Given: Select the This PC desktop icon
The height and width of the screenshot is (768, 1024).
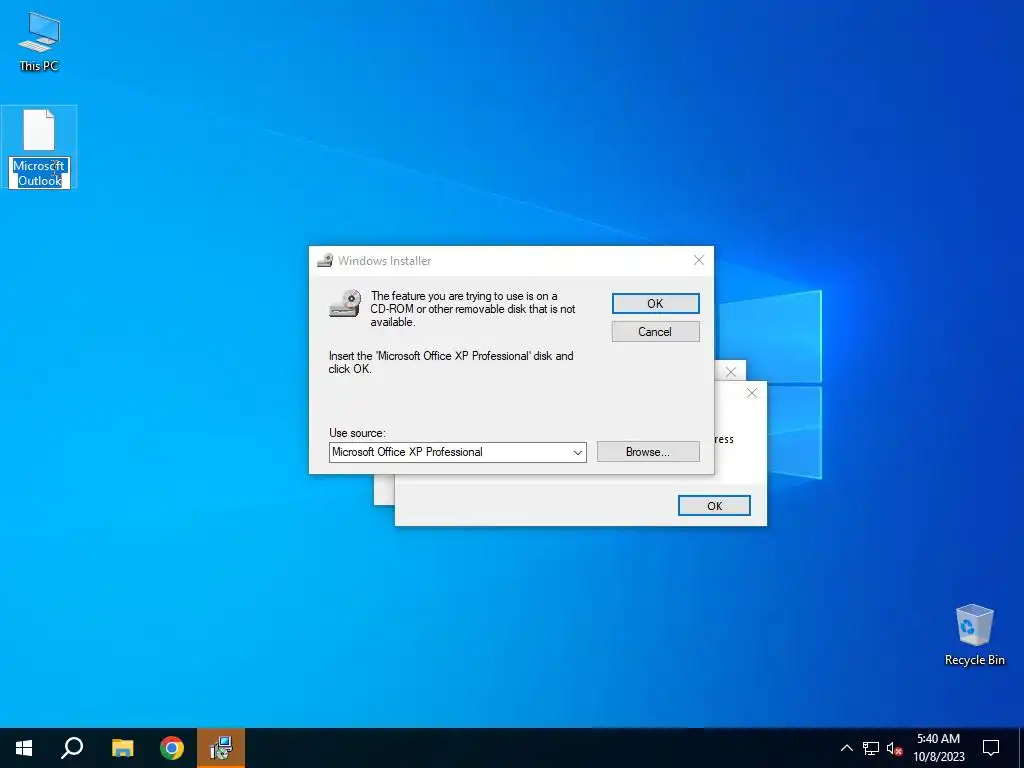Looking at the screenshot, I should click(39, 41).
